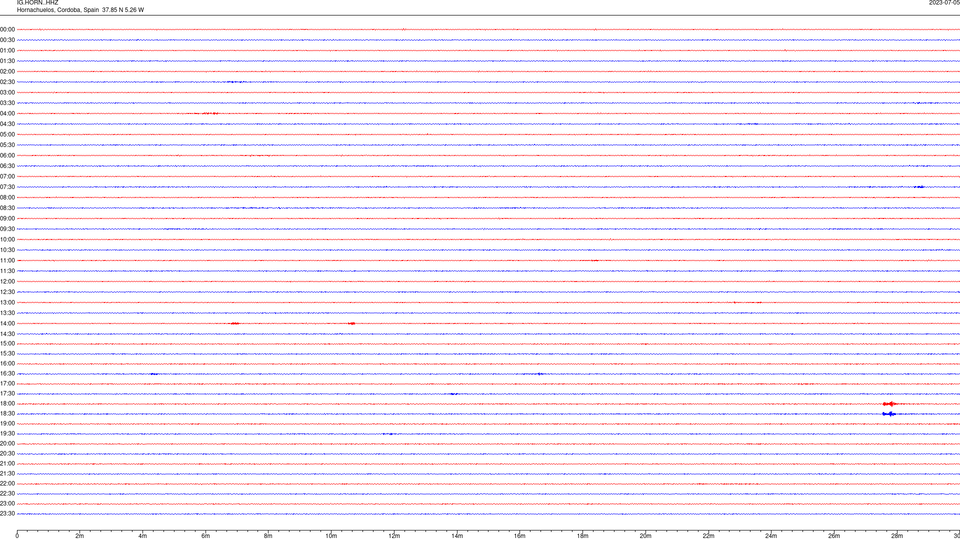Click the 11:00 time label
The height and width of the screenshot is (540, 960).
[x=7, y=261]
